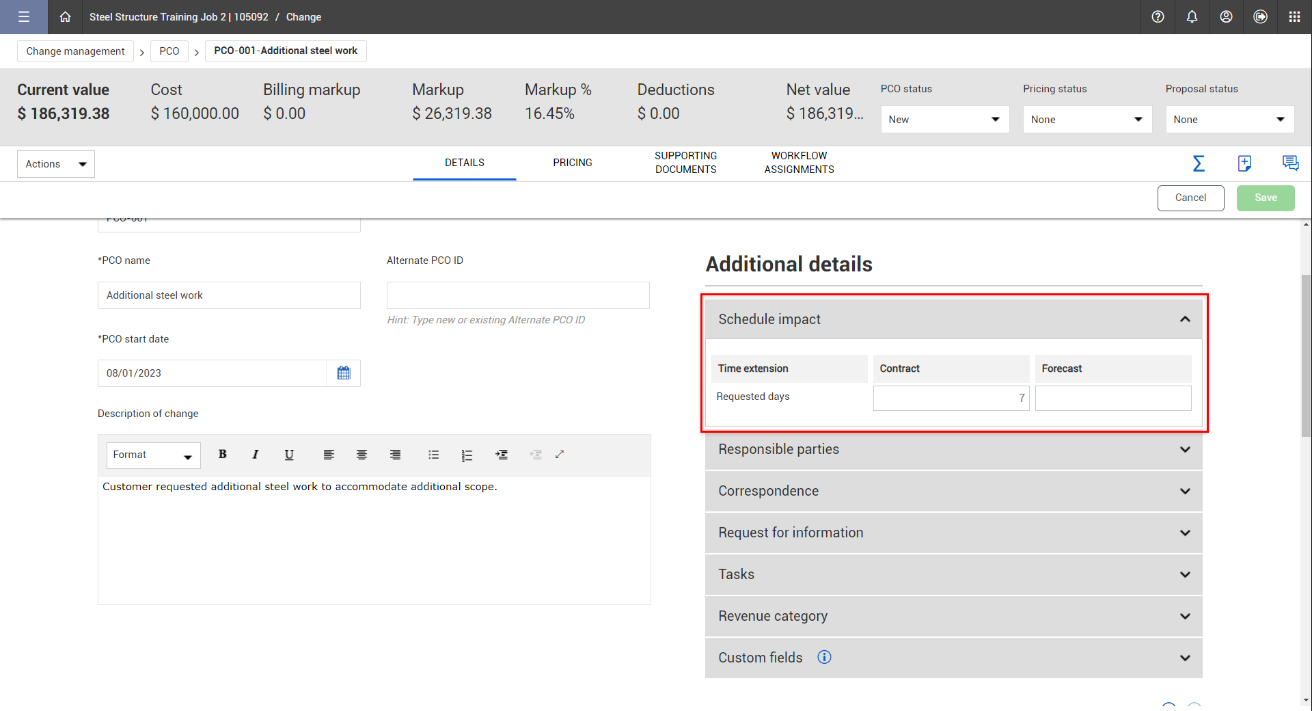Viewport: 1312px width, 711px height.
Task: Click the Cancel button
Action: point(1190,198)
